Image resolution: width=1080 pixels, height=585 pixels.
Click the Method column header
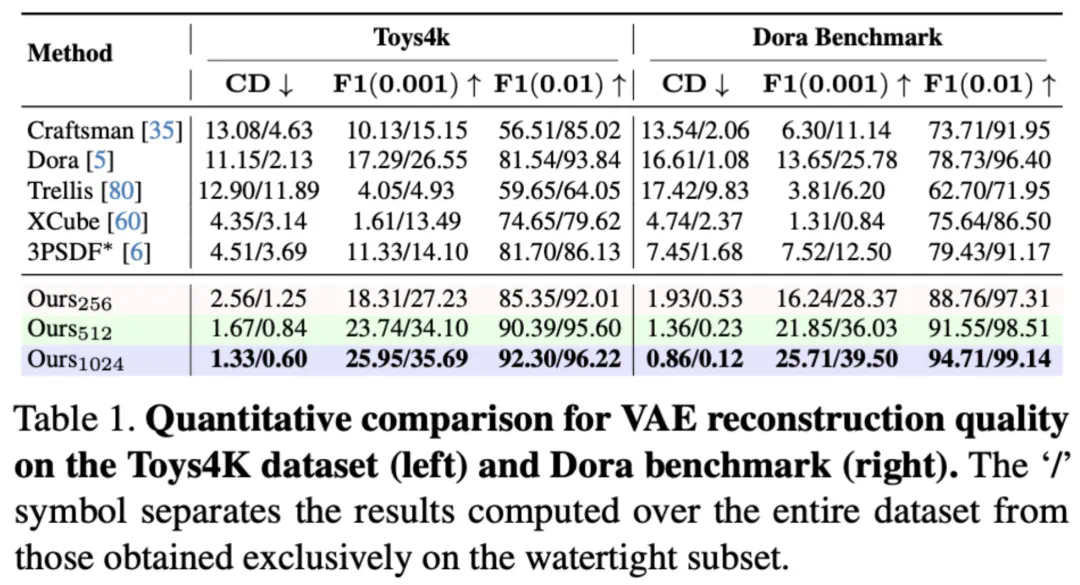tap(69, 53)
